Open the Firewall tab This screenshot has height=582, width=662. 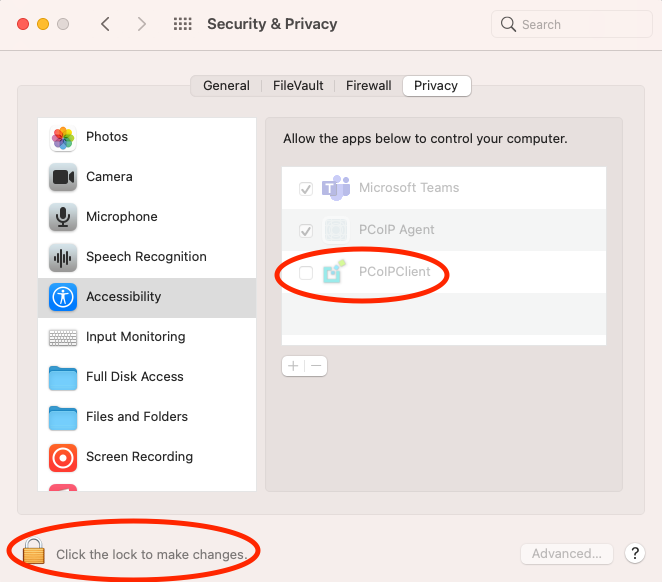pyautogui.click(x=369, y=86)
